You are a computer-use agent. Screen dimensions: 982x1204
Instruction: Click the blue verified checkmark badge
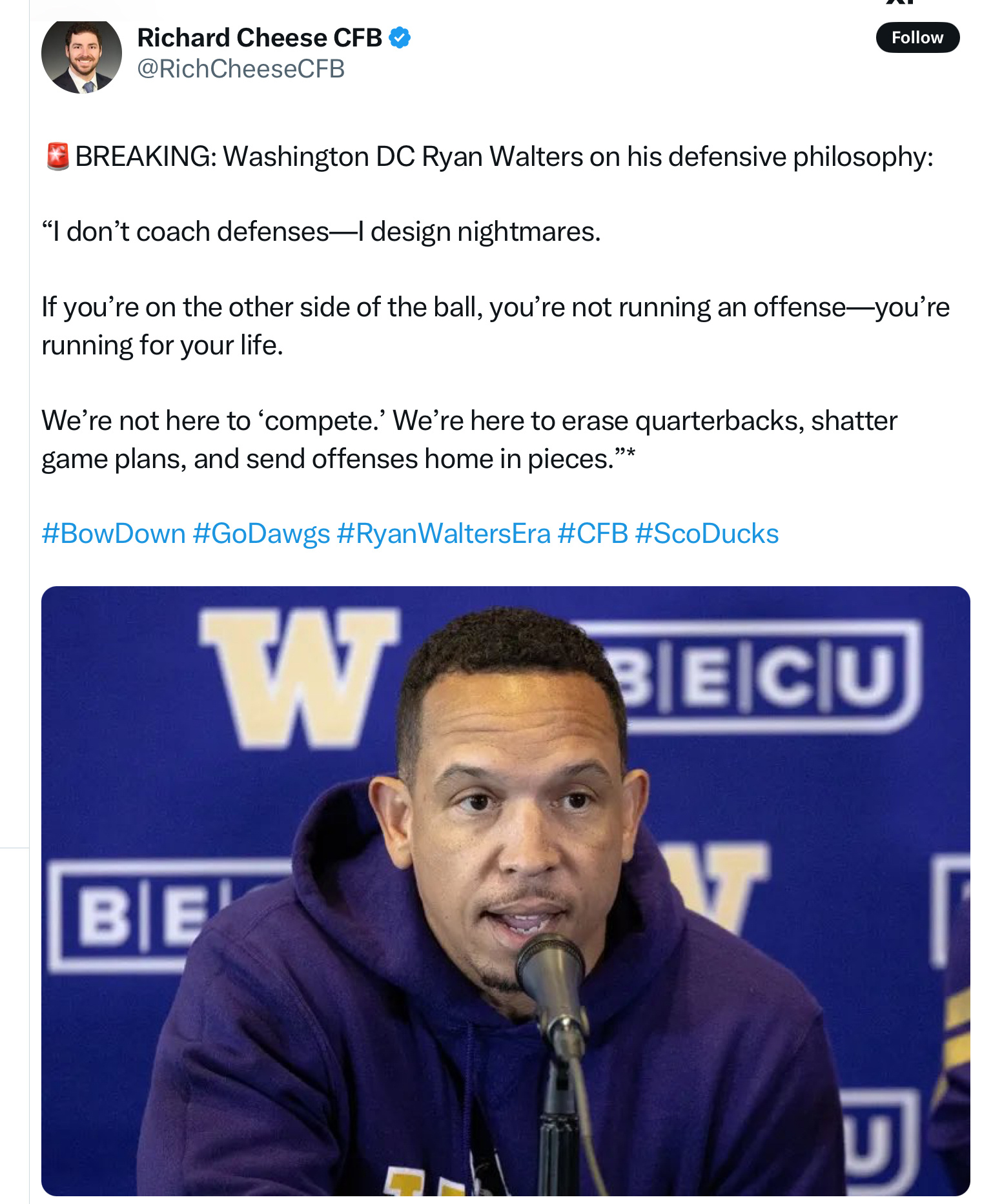(400, 38)
